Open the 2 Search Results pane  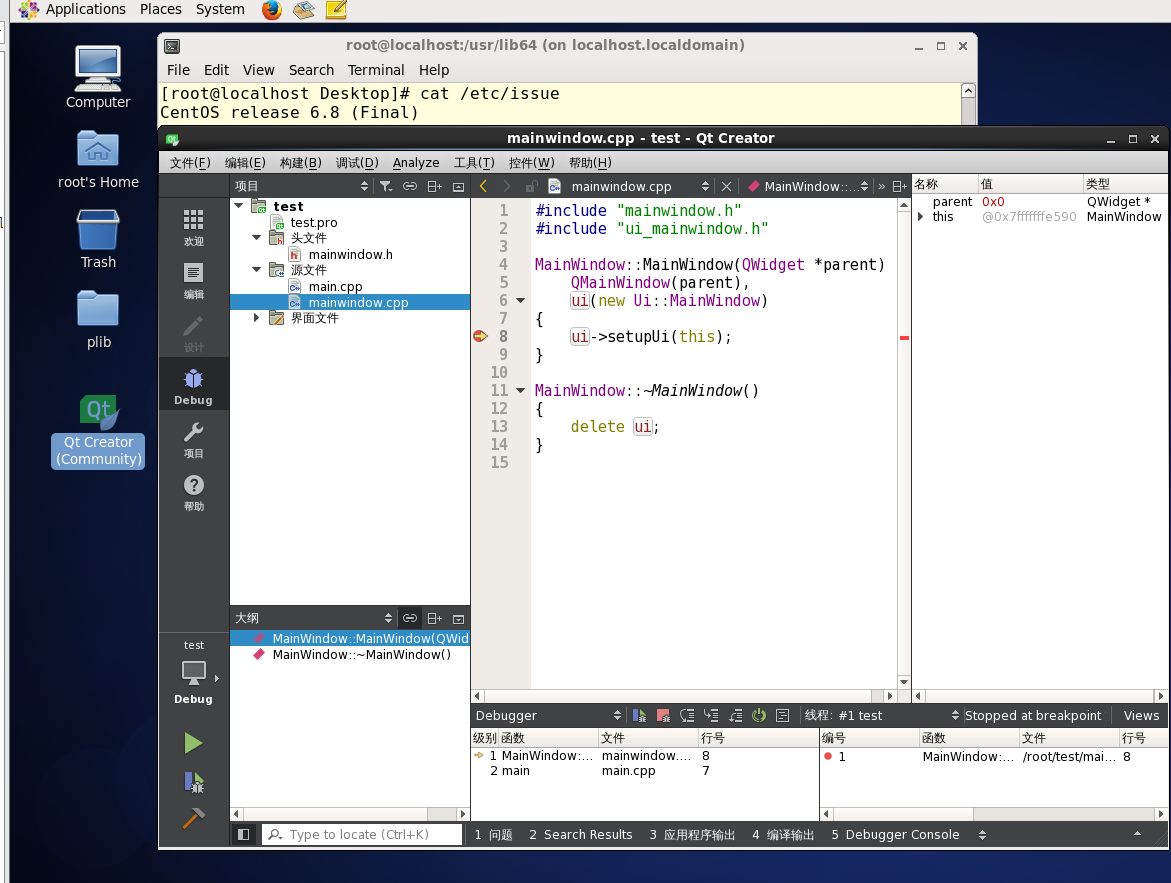tap(580, 834)
